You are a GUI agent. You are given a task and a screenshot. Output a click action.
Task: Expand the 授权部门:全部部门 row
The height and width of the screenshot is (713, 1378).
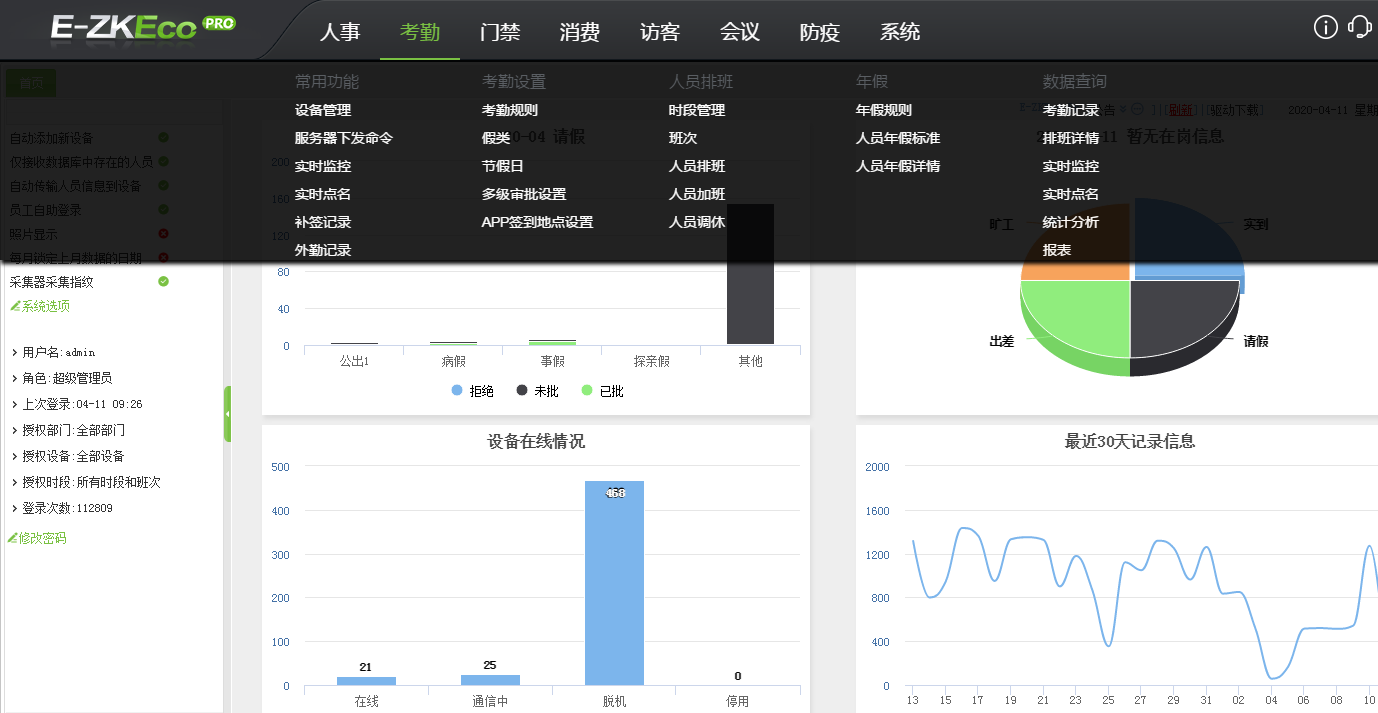(69, 430)
